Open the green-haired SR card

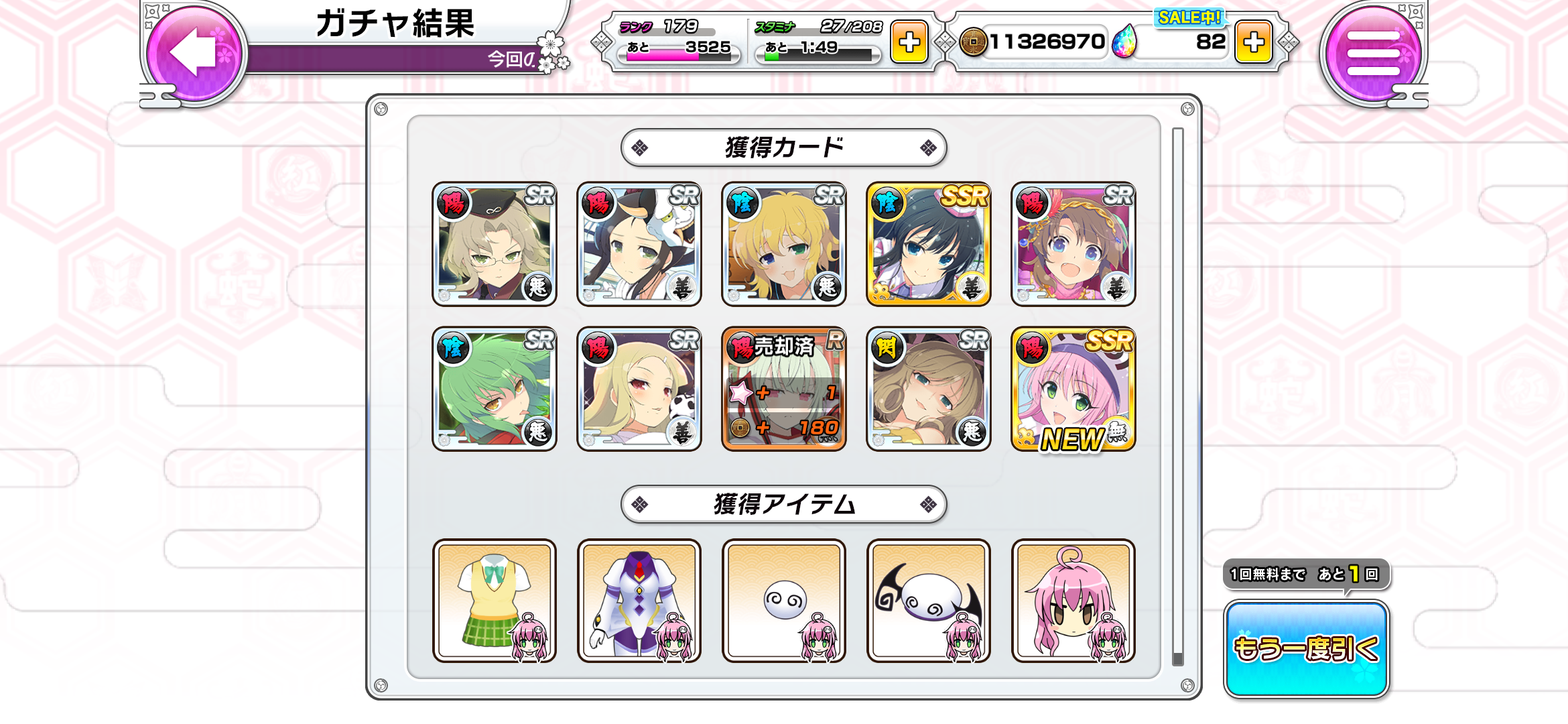click(495, 389)
